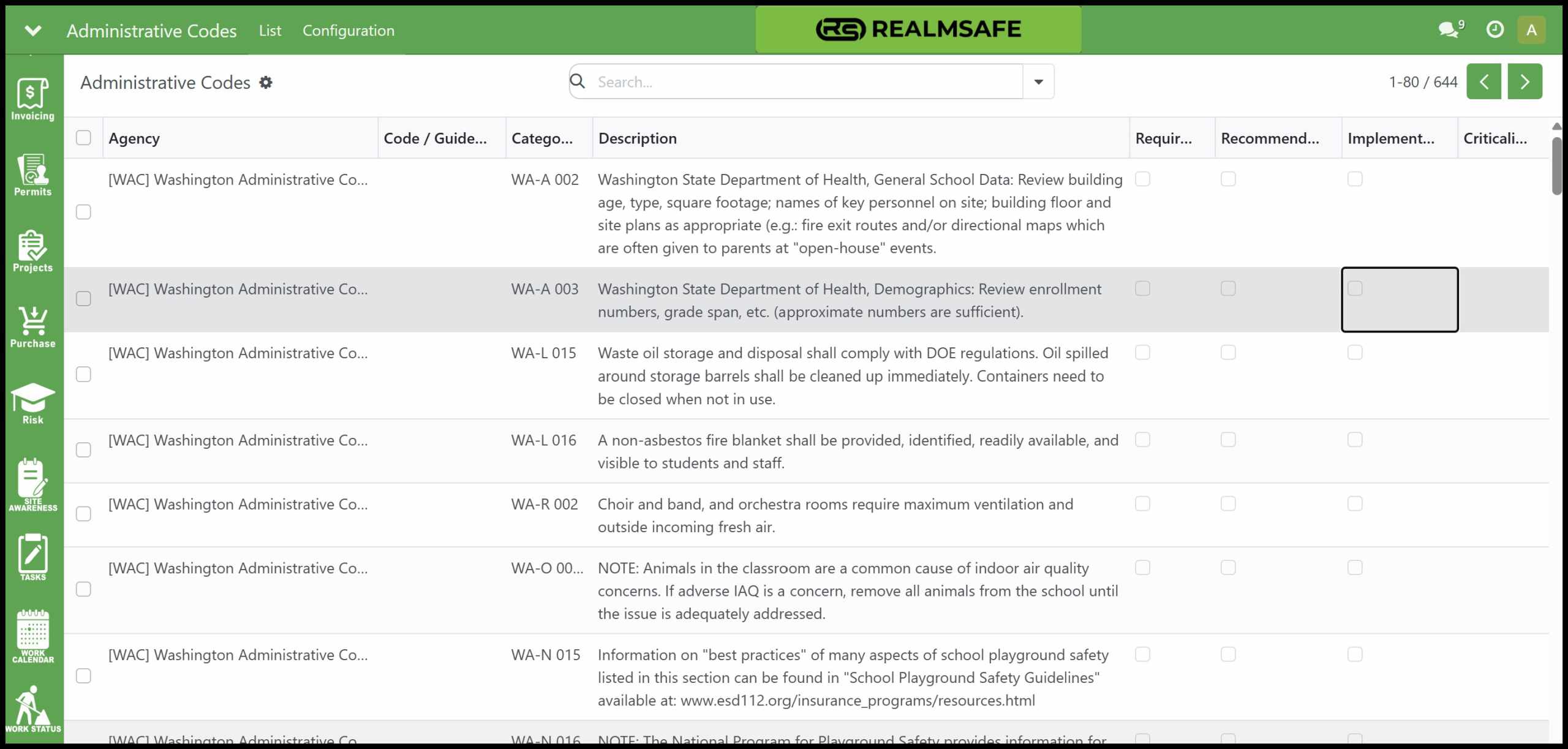
Task: Open the List menu
Action: pos(269,31)
